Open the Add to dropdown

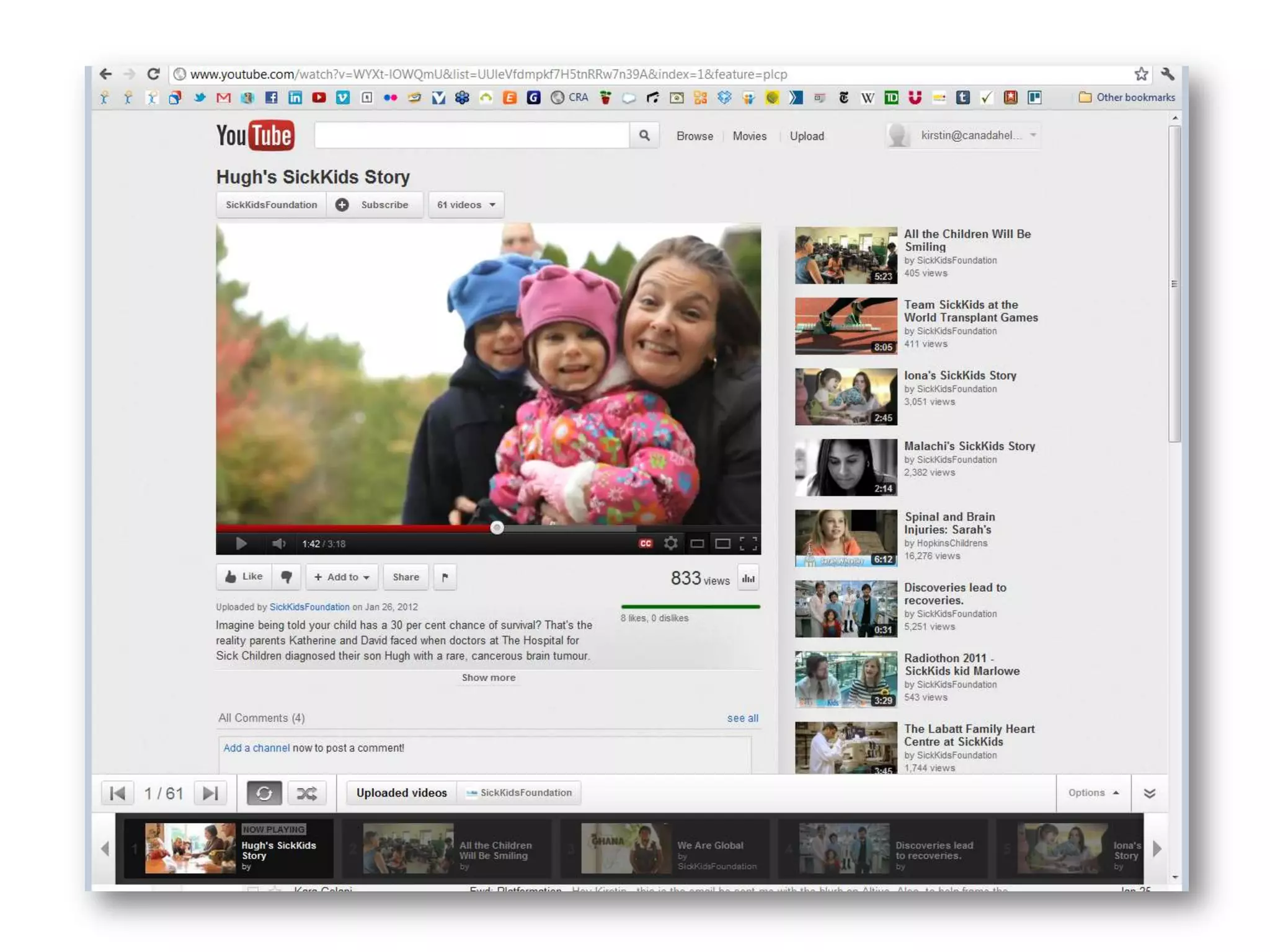(342, 577)
